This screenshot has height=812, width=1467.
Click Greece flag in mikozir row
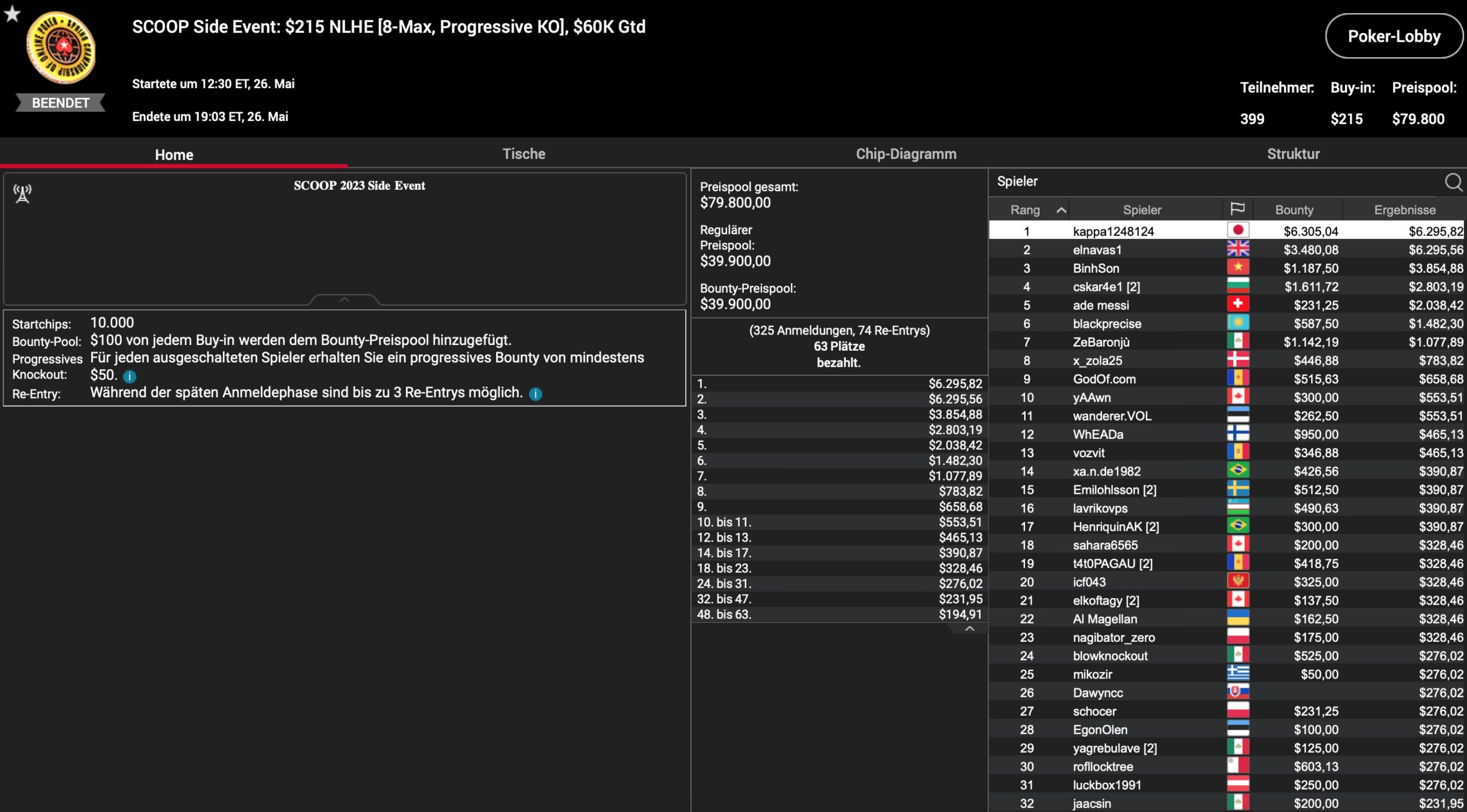[x=1238, y=673]
